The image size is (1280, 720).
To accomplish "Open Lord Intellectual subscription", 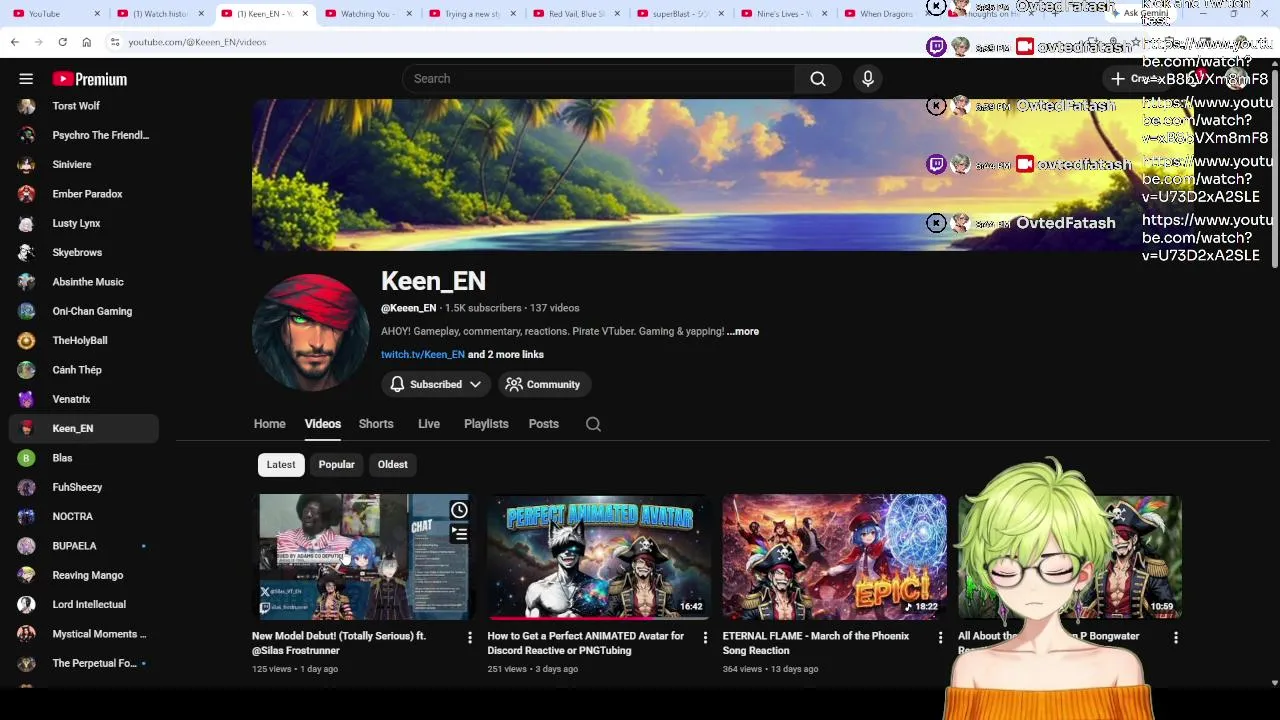I will pos(84,604).
